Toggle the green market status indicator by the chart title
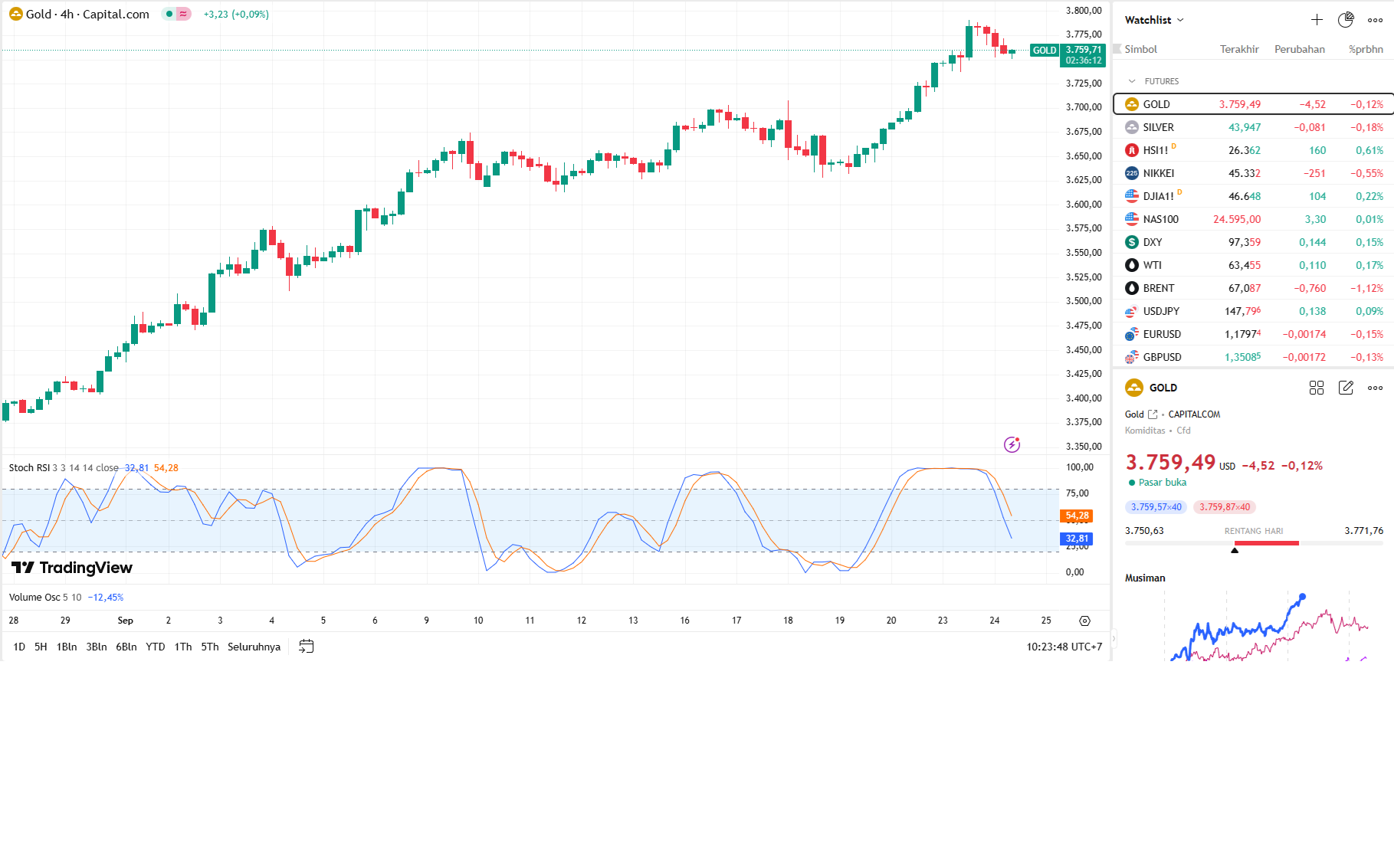This screenshot has height=868, width=1394. [169, 14]
